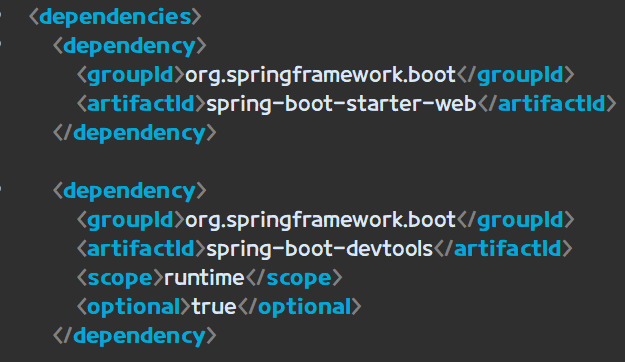Viewport: 625px width, 362px height.
Task: Click the opening scope tag
Action: click(x=120, y=278)
